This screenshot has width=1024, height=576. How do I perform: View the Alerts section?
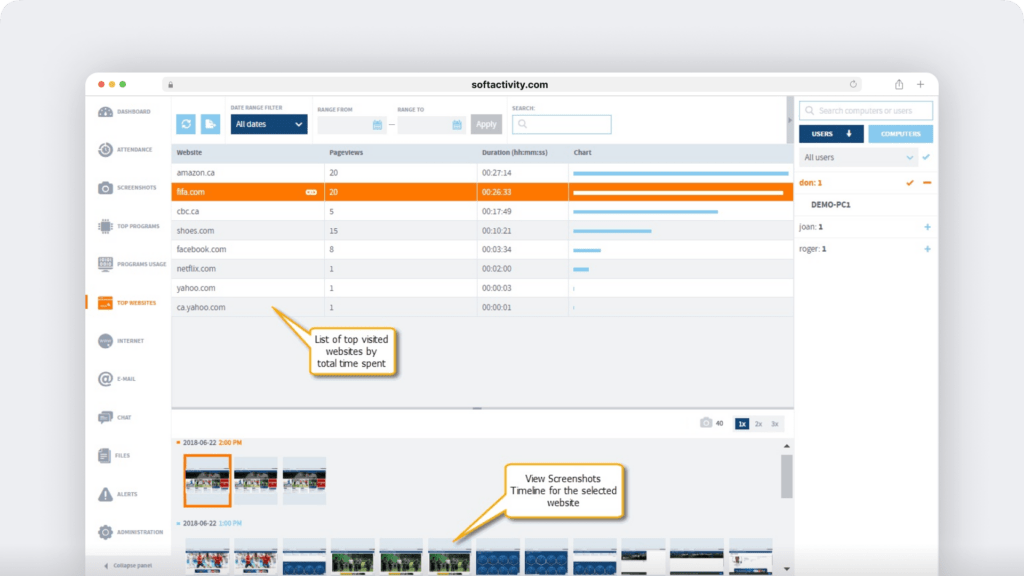(x=125, y=493)
